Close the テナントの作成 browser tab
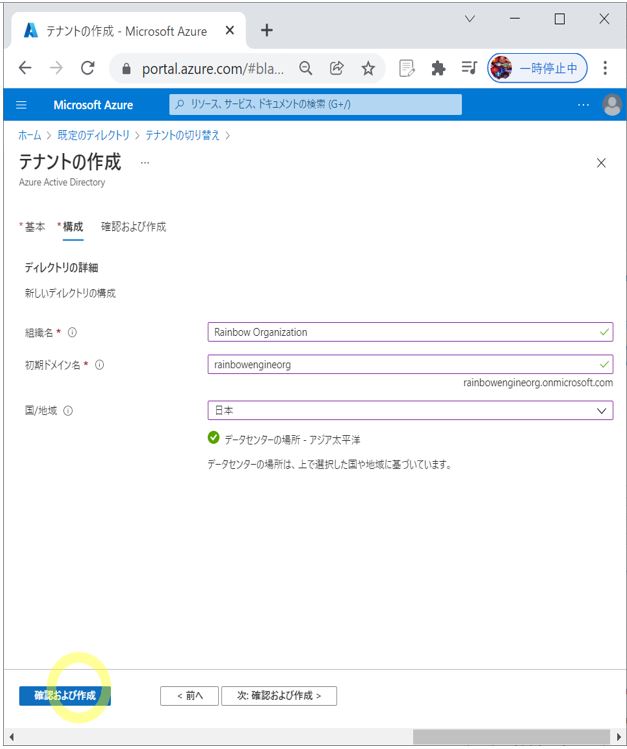Screen dimensions: 627x749 pos(230,31)
